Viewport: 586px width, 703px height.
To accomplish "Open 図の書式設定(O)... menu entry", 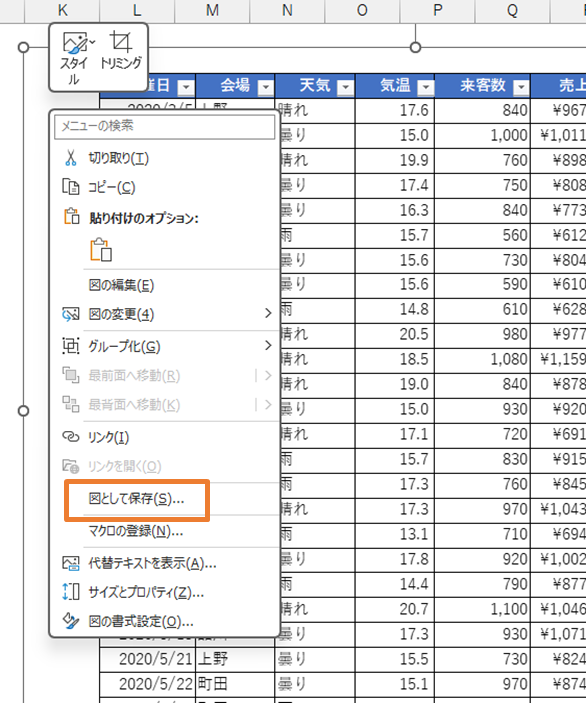I will click(141, 621).
